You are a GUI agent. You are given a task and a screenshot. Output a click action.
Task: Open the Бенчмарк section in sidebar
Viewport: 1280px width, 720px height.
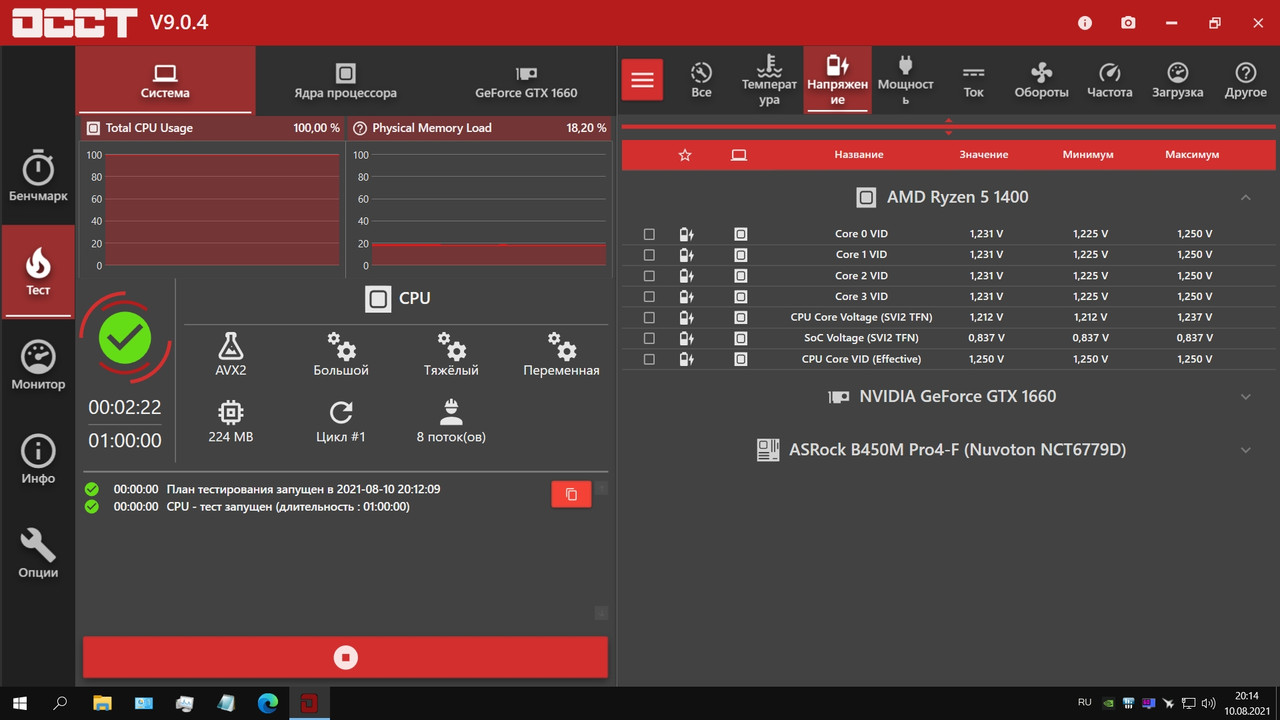pos(38,176)
